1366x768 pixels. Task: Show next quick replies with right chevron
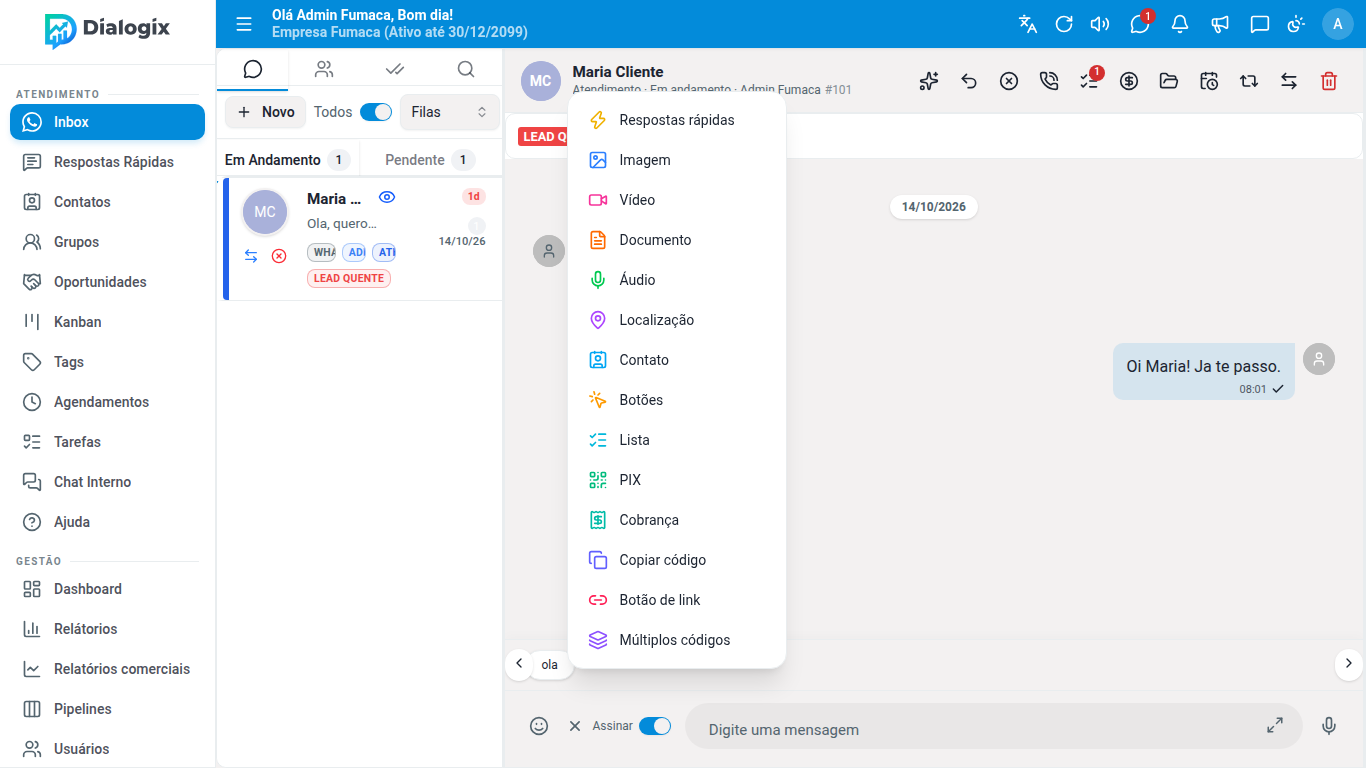click(x=1348, y=663)
